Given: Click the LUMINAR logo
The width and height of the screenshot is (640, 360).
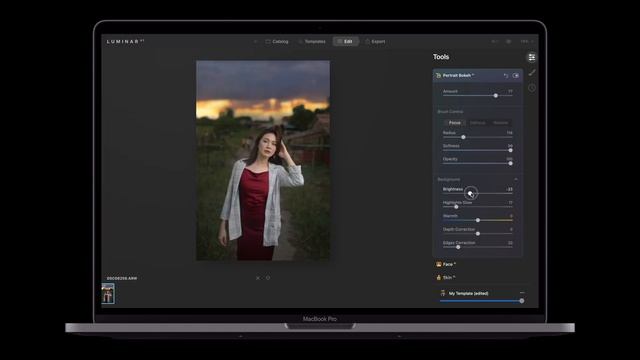Looking at the screenshot, I should point(125,42).
